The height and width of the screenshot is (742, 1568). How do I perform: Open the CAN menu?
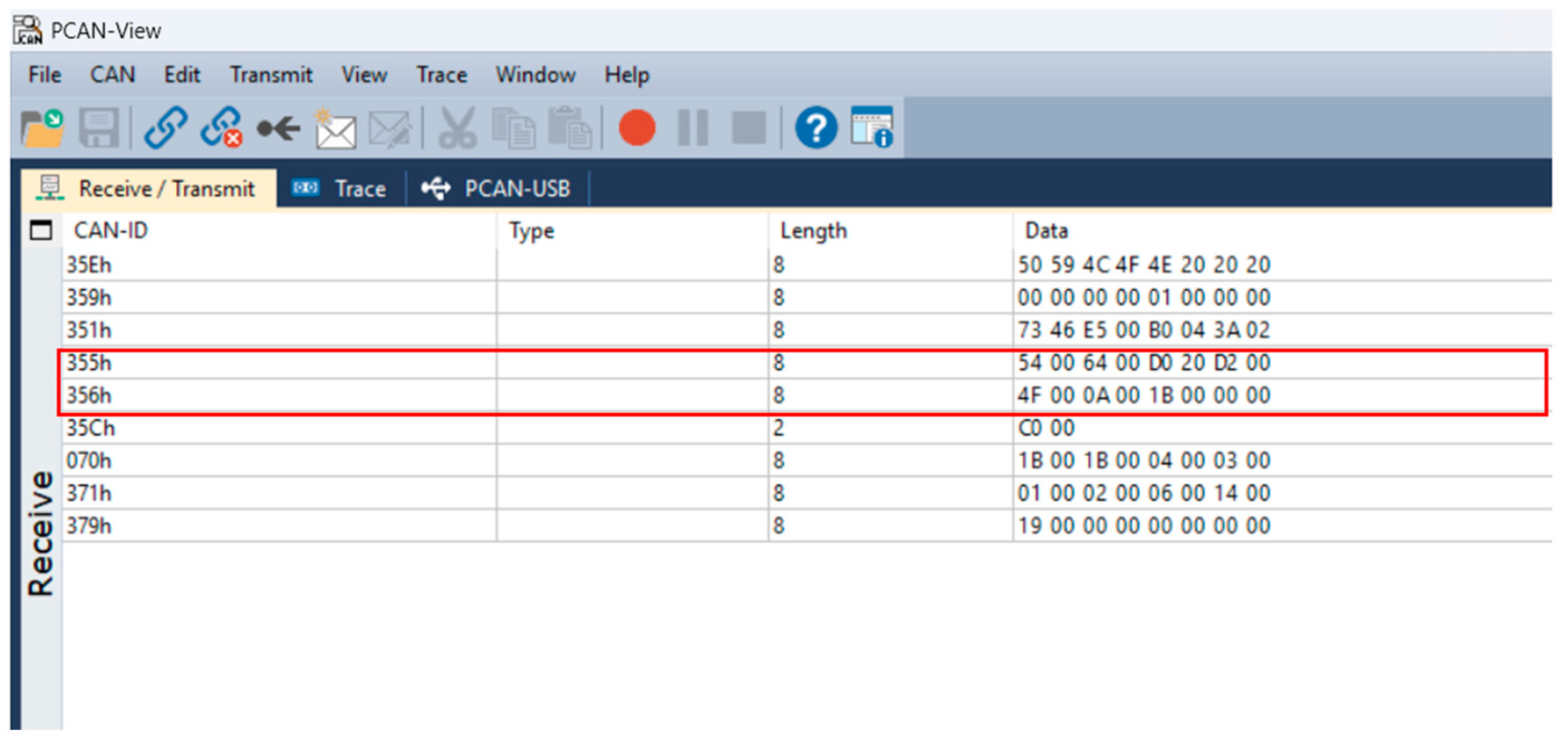[112, 75]
